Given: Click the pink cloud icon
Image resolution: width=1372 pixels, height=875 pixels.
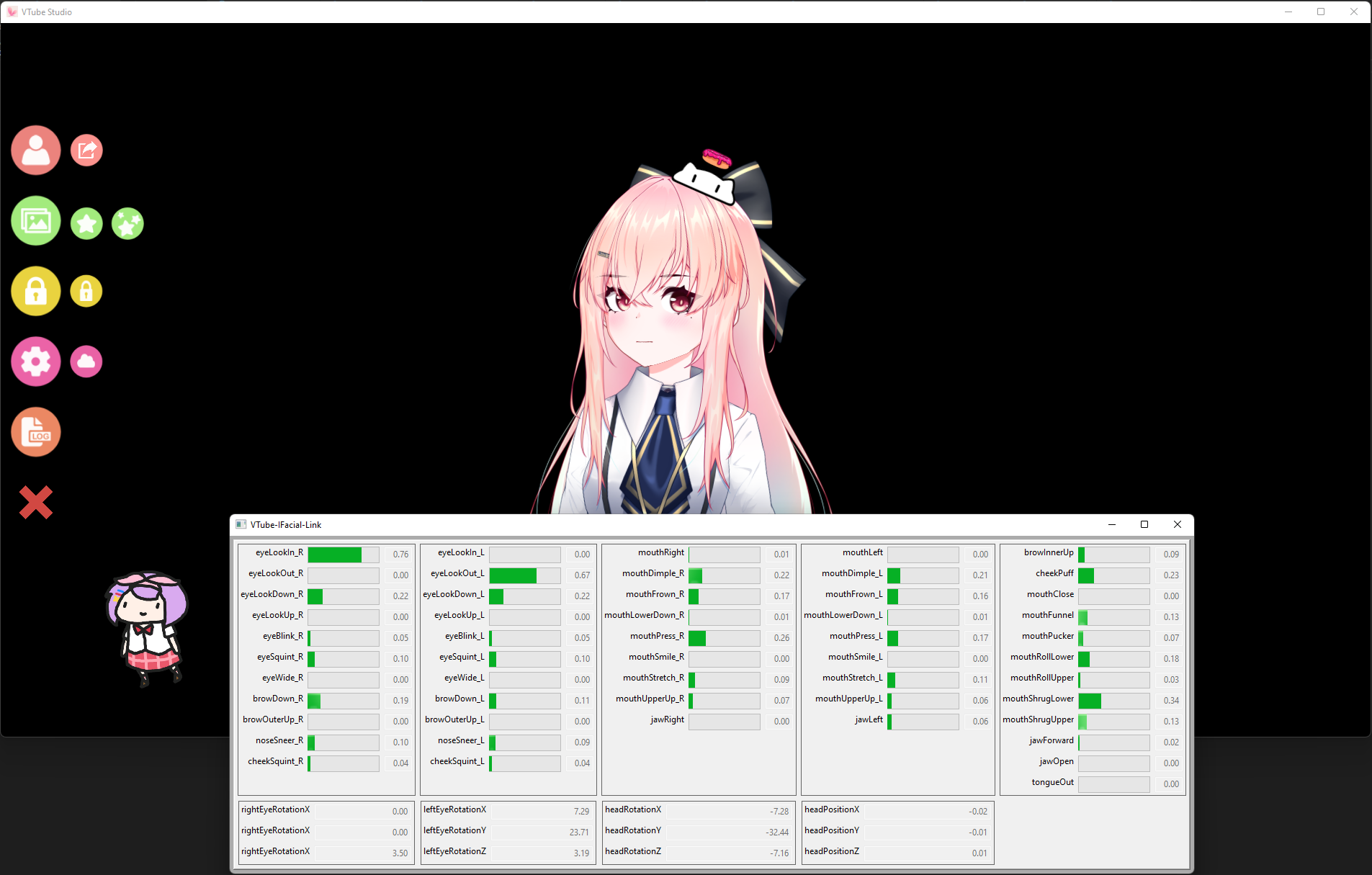Looking at the screenshot, I should pyautogui.click(x=86, y=362).
